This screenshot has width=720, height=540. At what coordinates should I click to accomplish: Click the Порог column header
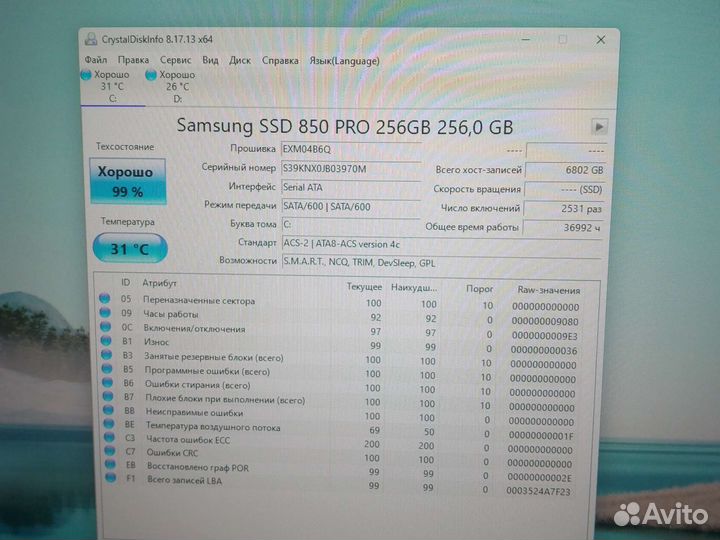coord(479,289)
